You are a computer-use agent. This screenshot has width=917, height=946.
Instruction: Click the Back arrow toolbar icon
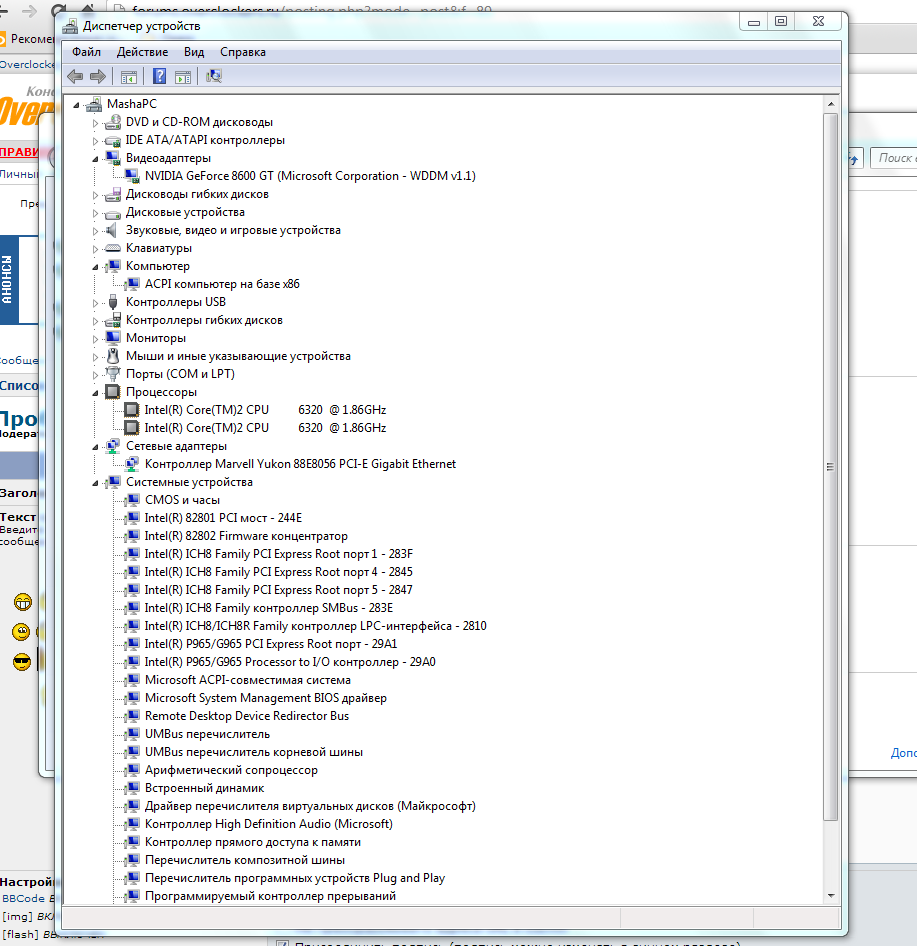coord(75,77)
